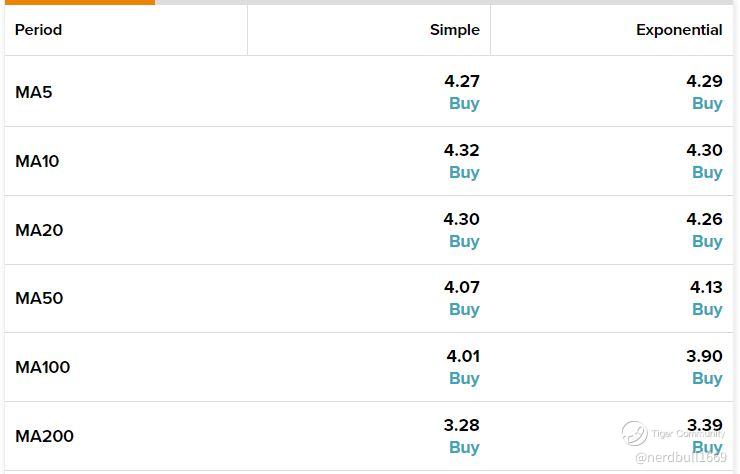740x474 pixels.
Task: Click Buy under MA50 Simple 4.07
Action: click(x=464, y=309)
